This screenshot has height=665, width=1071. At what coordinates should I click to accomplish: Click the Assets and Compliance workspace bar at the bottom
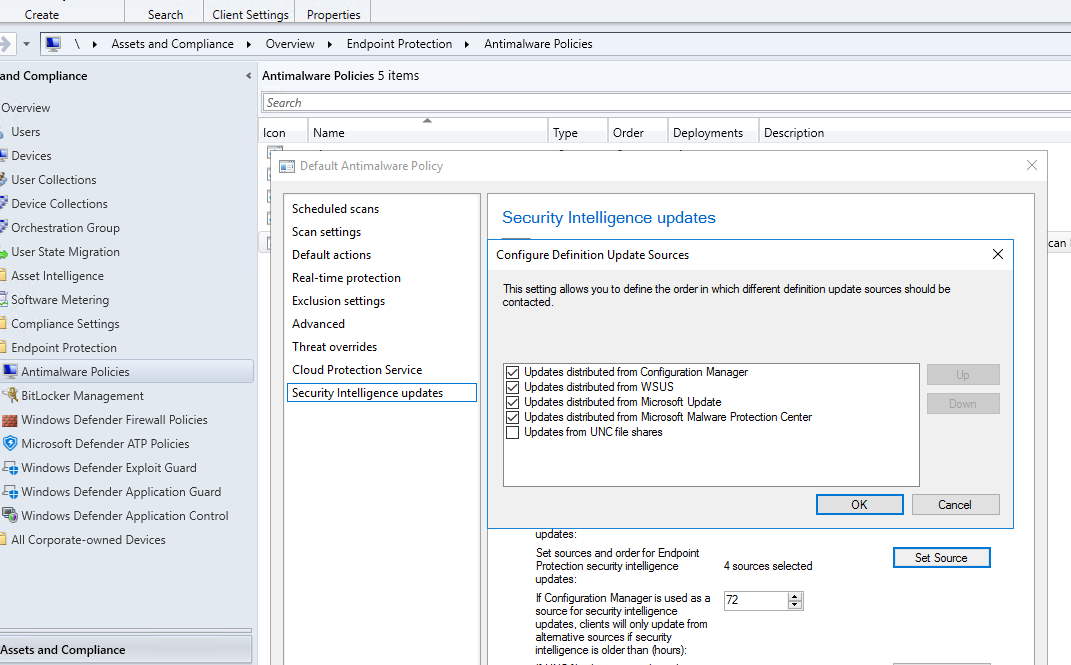(x=126, y=649)
